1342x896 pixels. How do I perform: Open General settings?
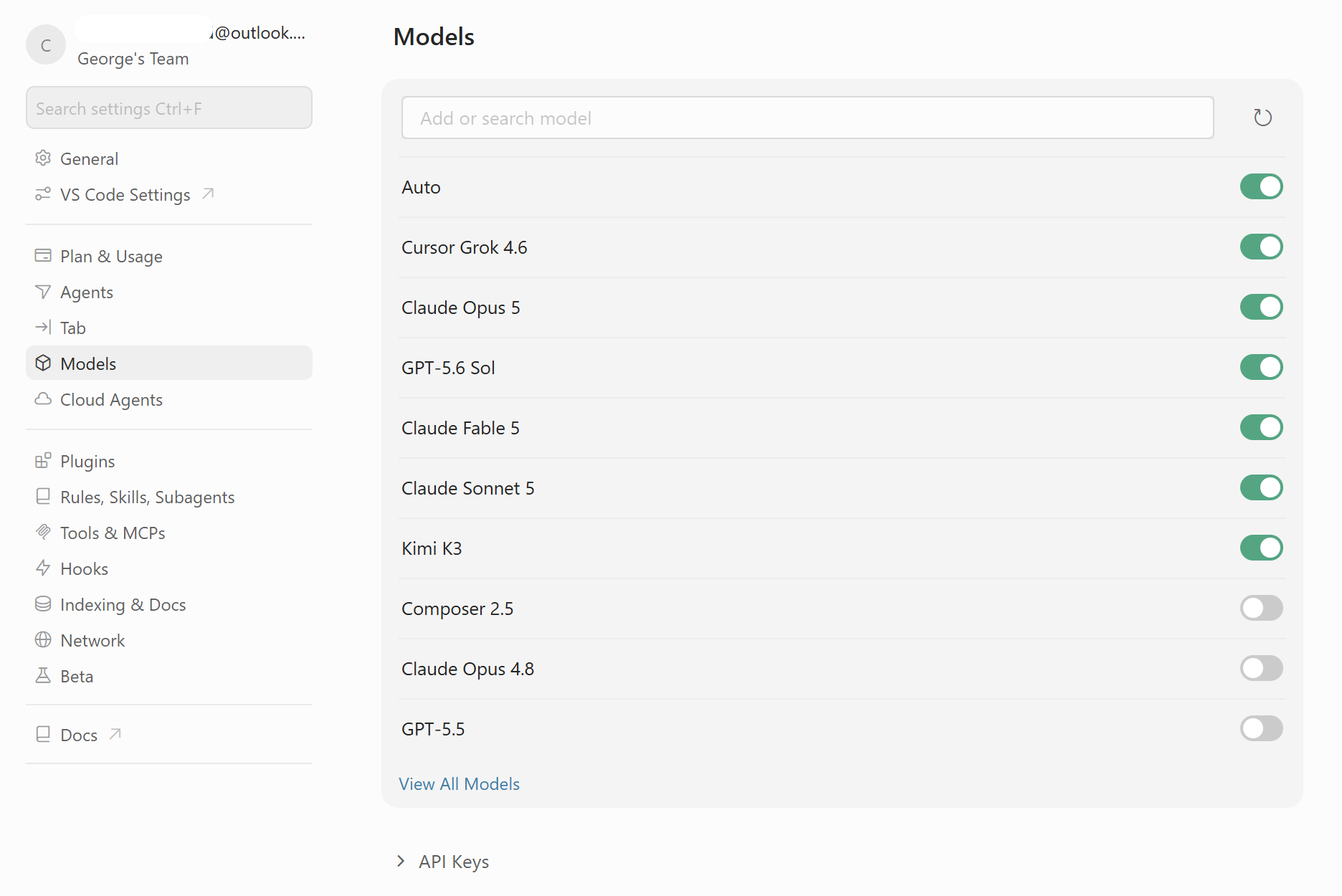click(x=169, y=158)
